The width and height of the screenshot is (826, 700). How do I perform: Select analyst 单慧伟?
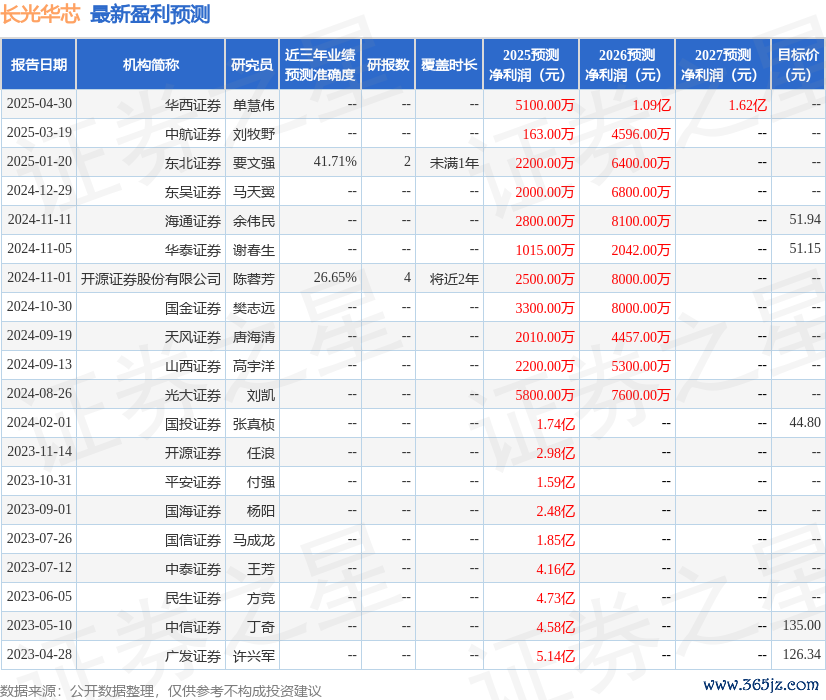coord(254,105)
